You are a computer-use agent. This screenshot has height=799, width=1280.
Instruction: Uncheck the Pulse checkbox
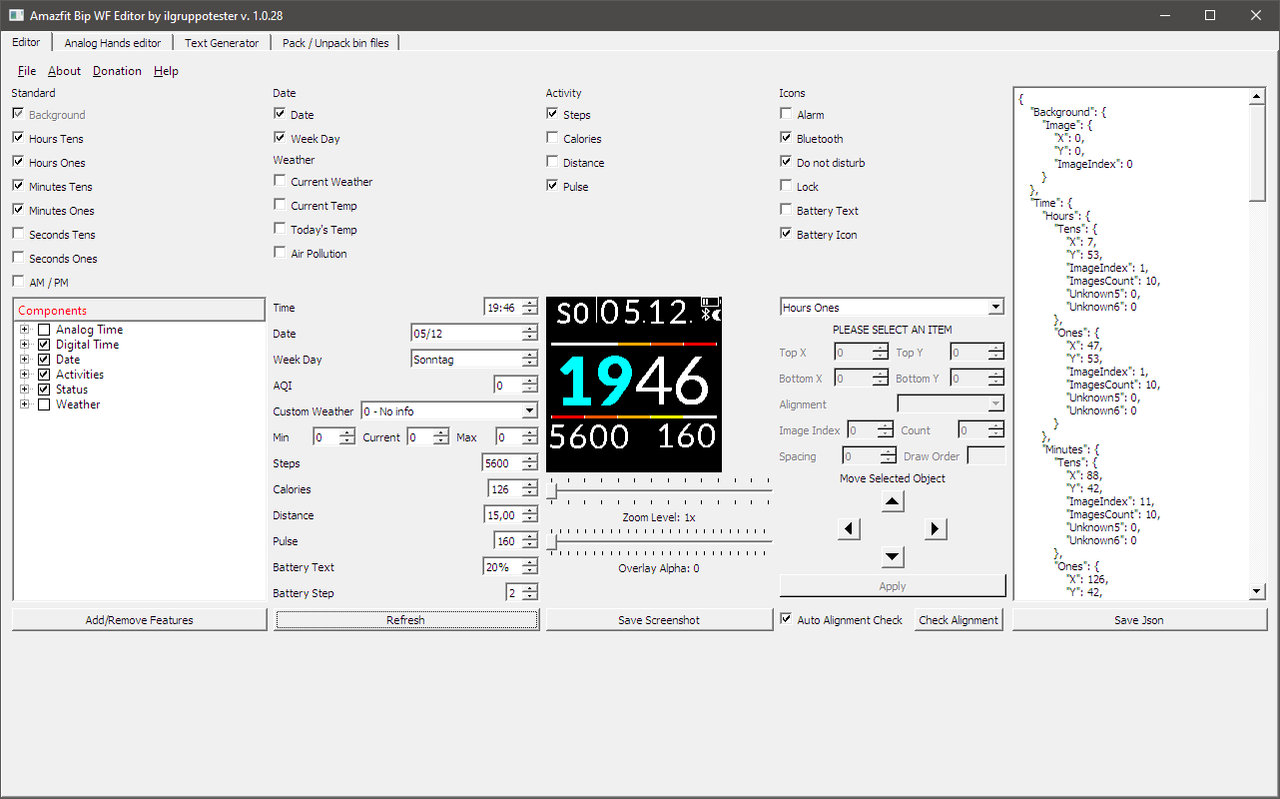pyautogui.click(x=552, y=186)
